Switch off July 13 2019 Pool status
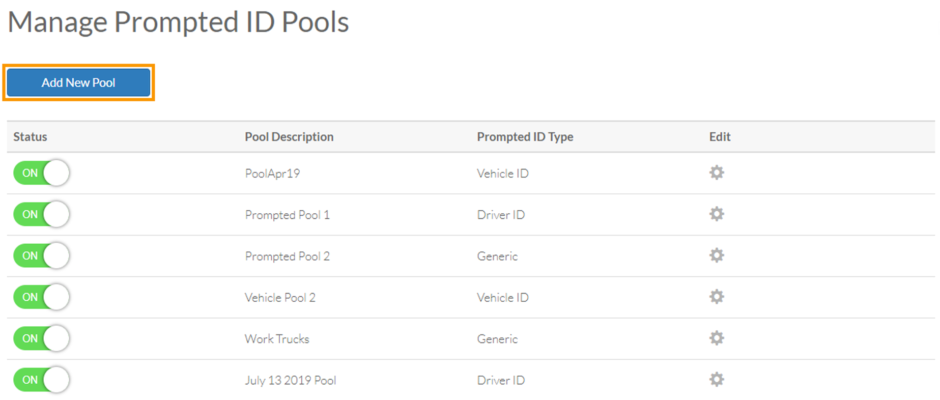The image size is (940, 400). (41, 380)
